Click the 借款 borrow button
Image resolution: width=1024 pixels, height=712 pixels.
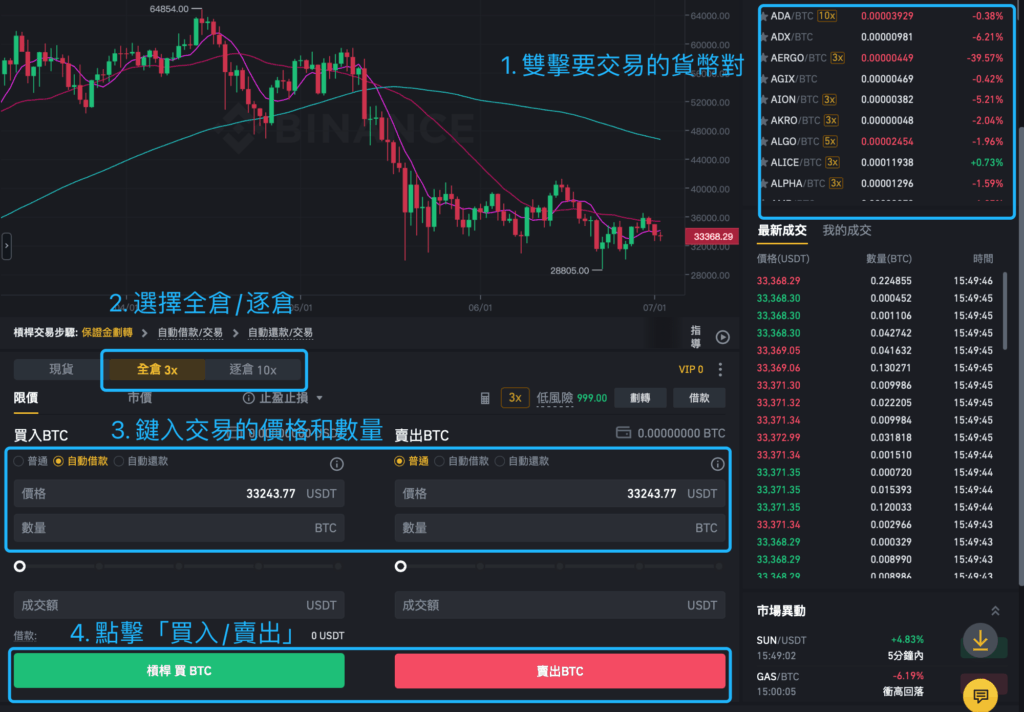click(699, 398)
